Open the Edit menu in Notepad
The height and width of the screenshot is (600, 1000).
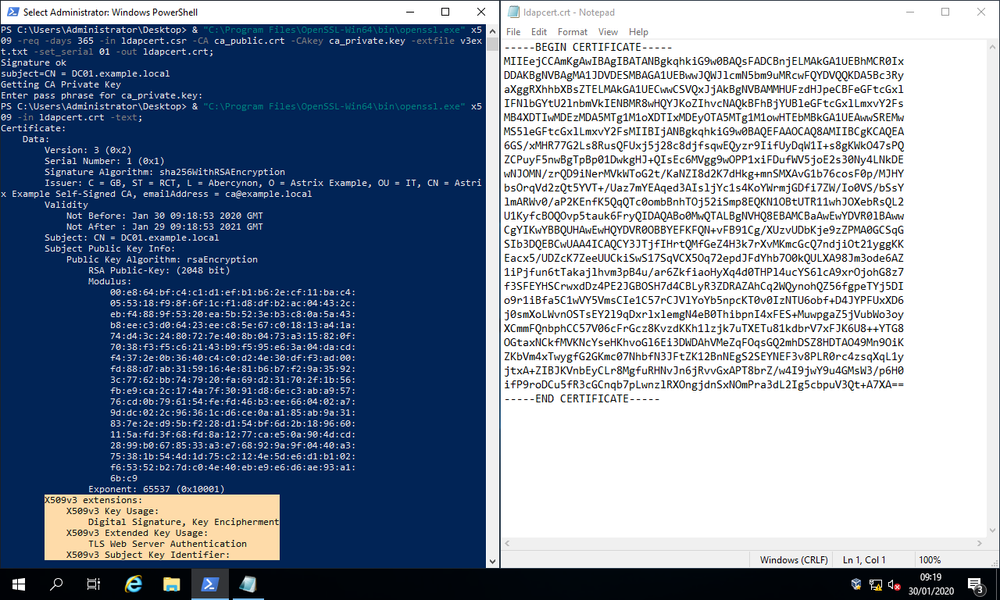pyautogui.click(x=539, y=31)
